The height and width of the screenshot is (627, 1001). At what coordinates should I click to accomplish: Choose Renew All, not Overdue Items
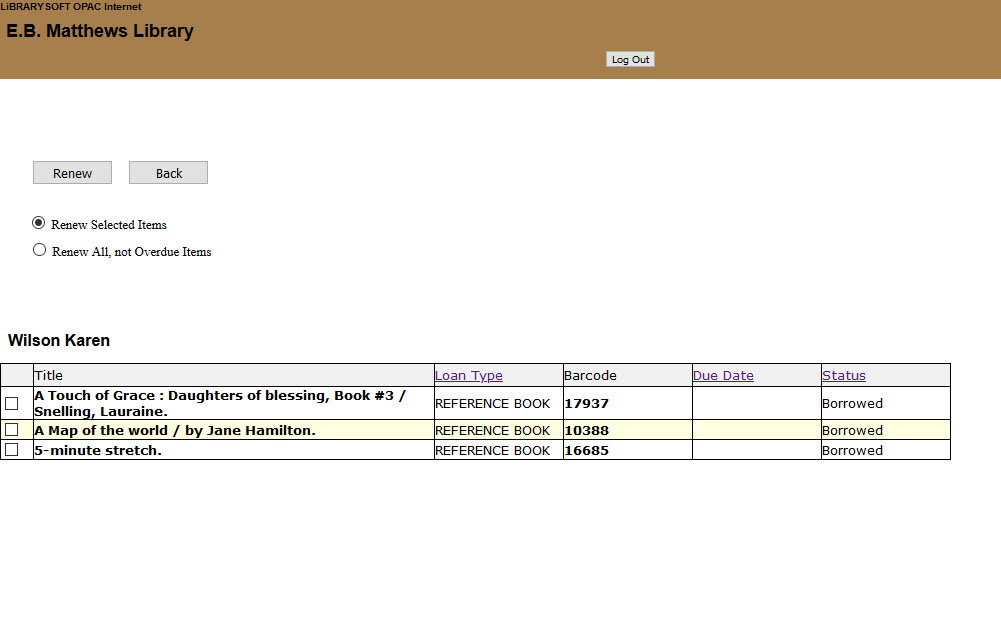pyautogui.click(x=39, y=250)
